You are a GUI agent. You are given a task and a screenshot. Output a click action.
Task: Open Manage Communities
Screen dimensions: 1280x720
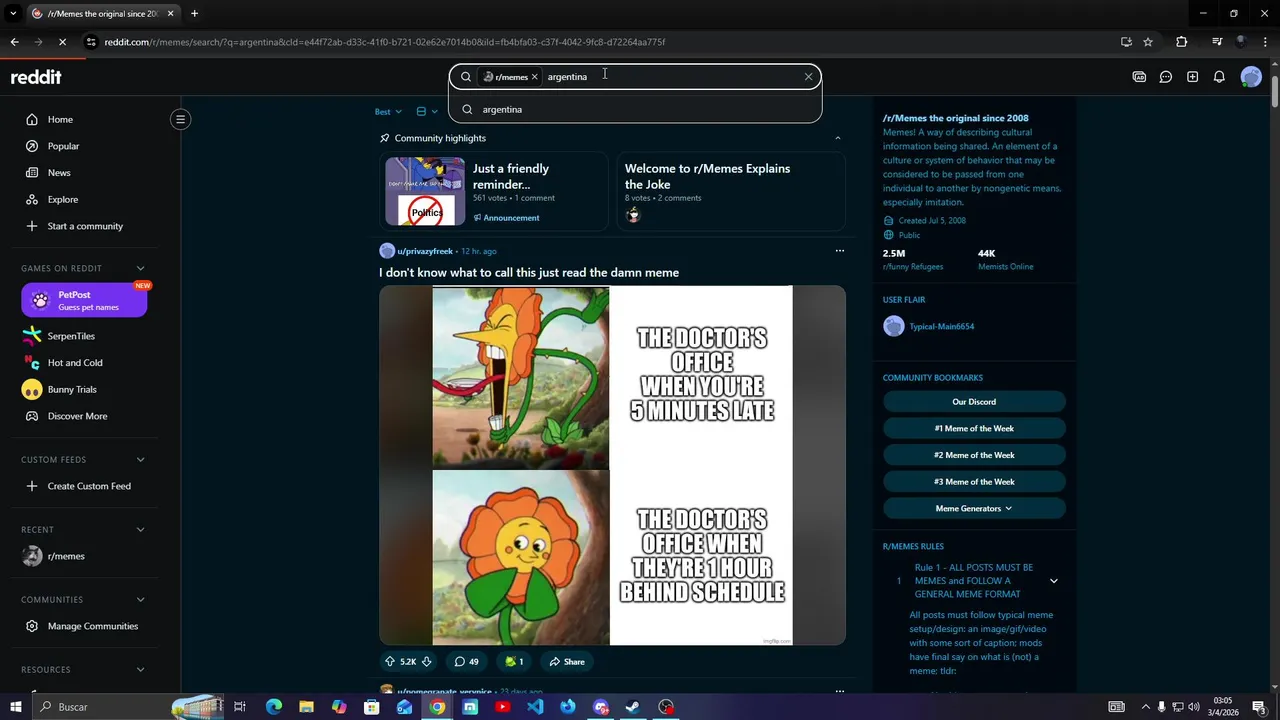coord(92,626)
